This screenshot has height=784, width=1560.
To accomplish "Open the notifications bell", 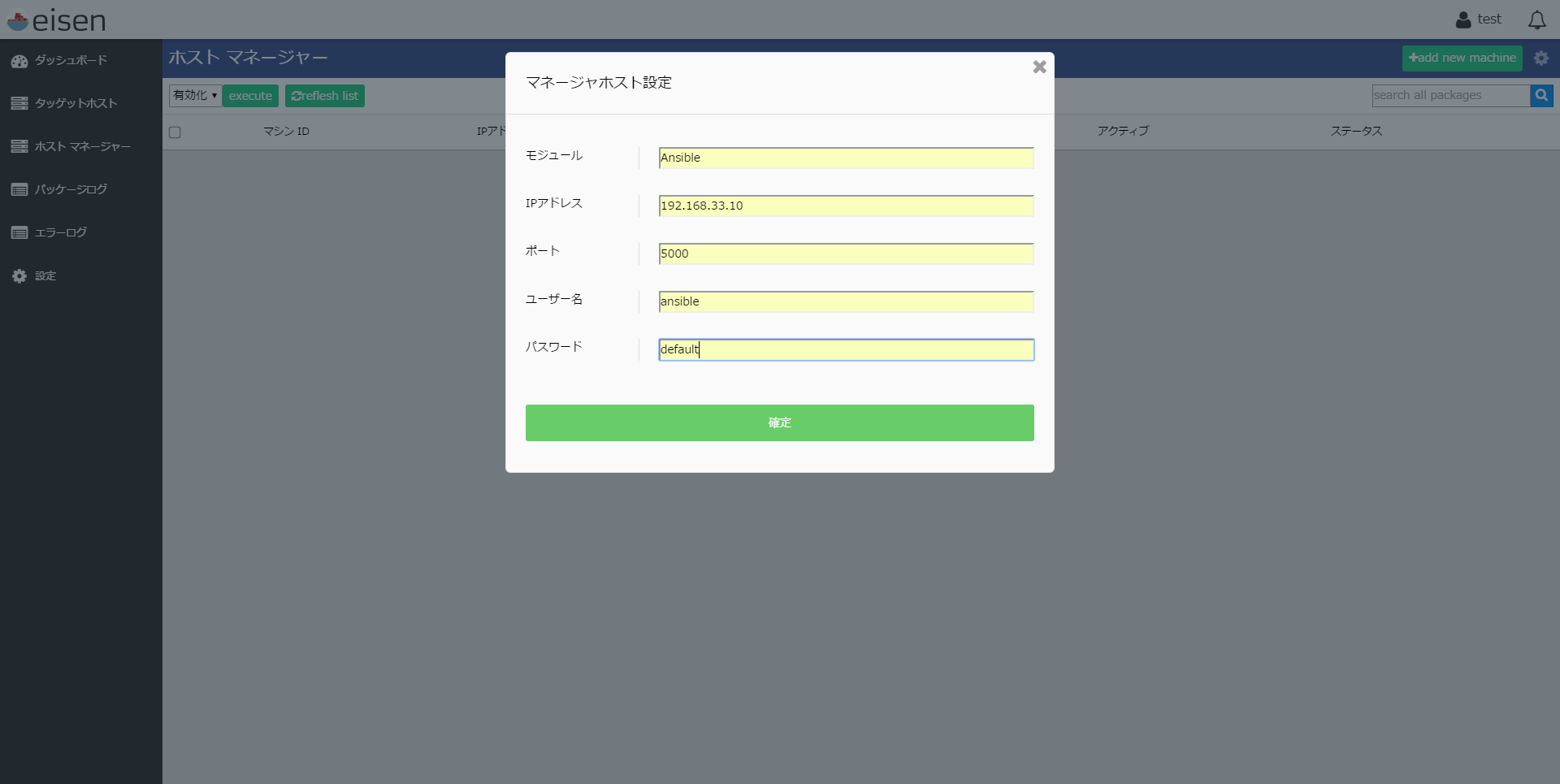I will pos(1536,19).
